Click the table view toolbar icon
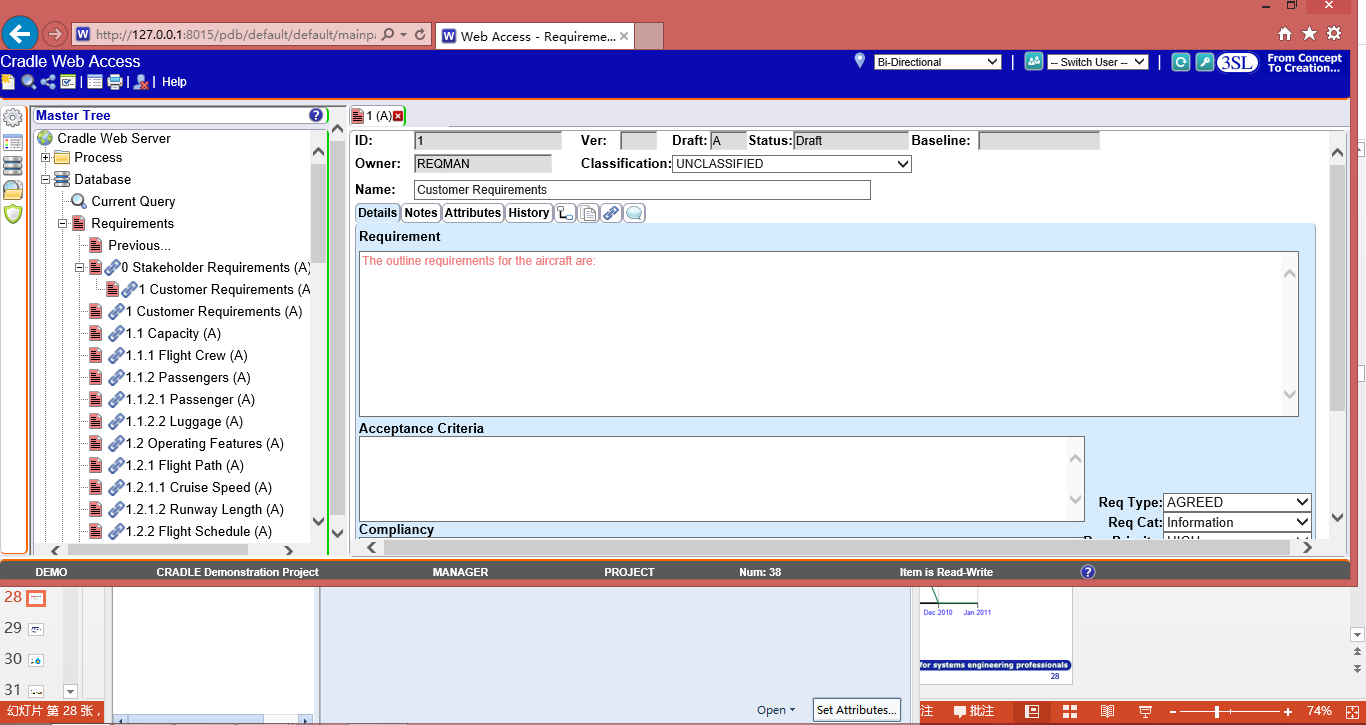1366x725 pixels. click(95, 82)
